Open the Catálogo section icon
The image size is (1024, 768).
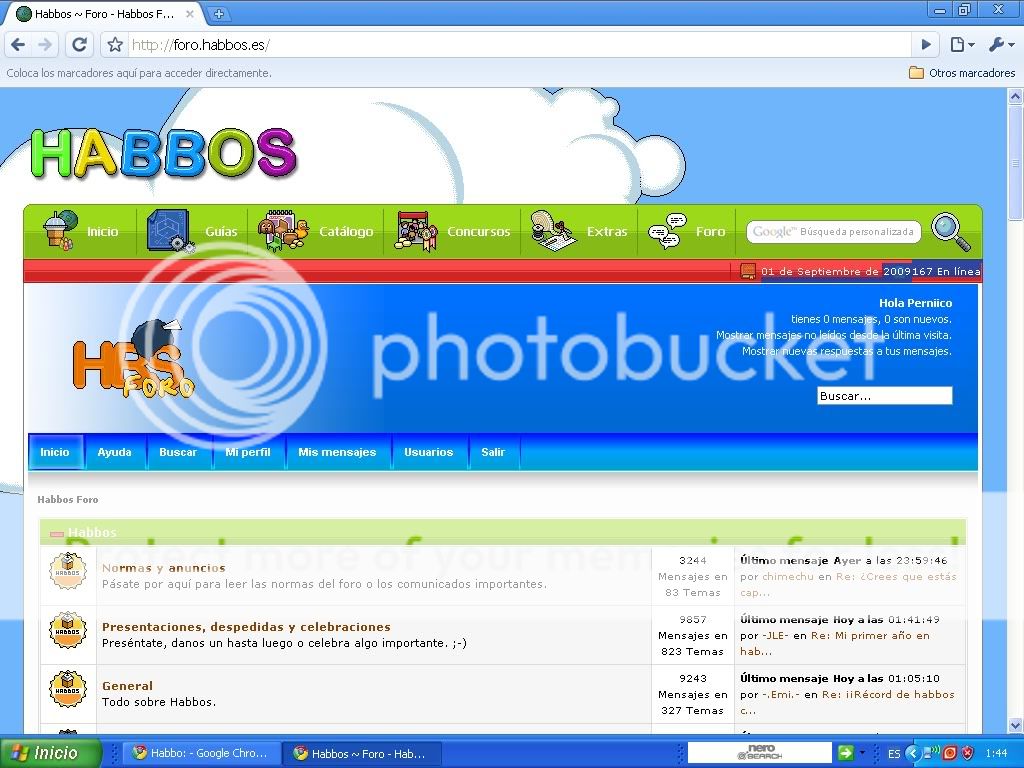coord(284,232)
